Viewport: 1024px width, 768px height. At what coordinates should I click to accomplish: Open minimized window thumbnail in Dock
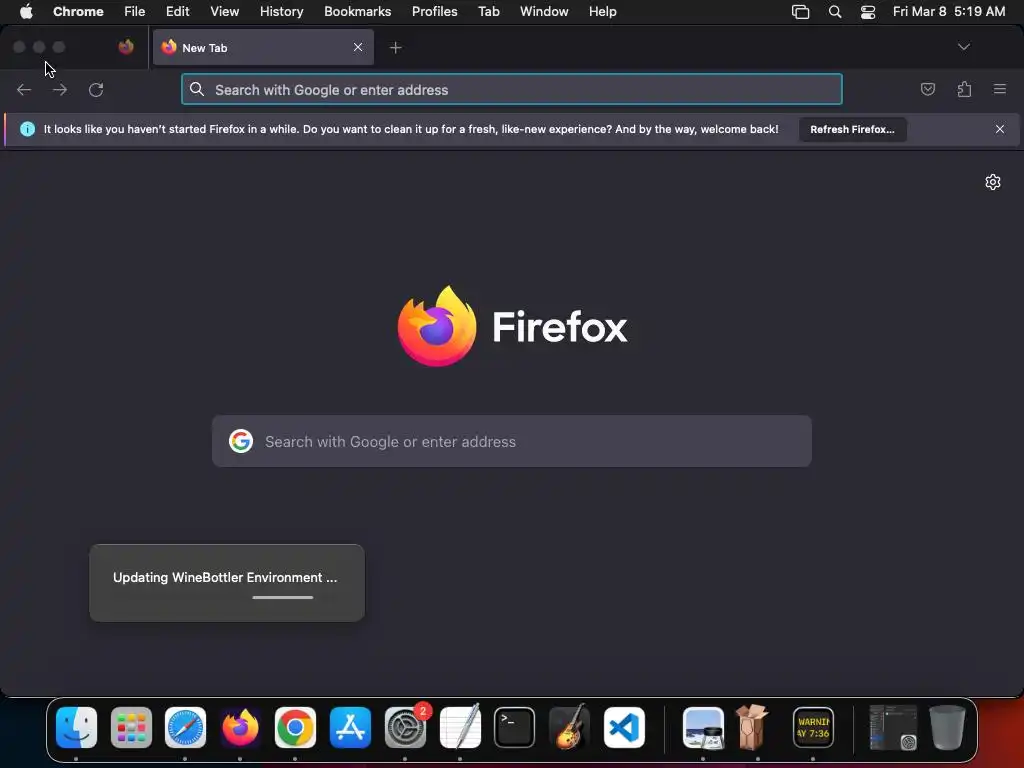point(893,728)
